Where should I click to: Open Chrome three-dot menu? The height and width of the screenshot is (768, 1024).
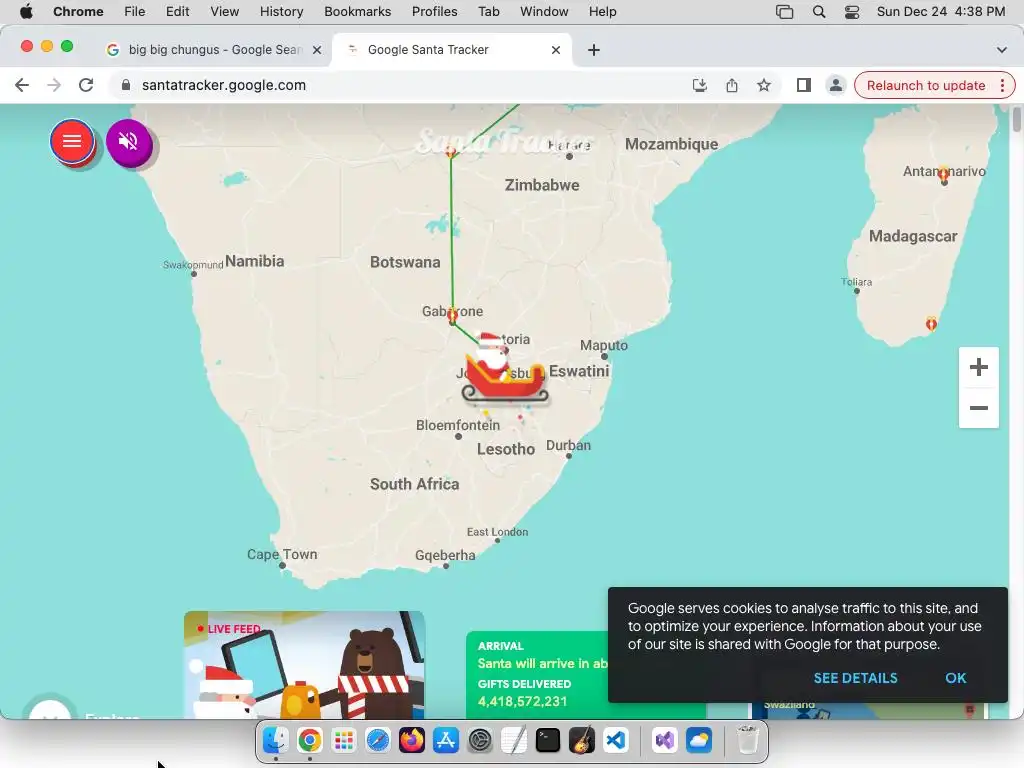tap(1002, 86)
